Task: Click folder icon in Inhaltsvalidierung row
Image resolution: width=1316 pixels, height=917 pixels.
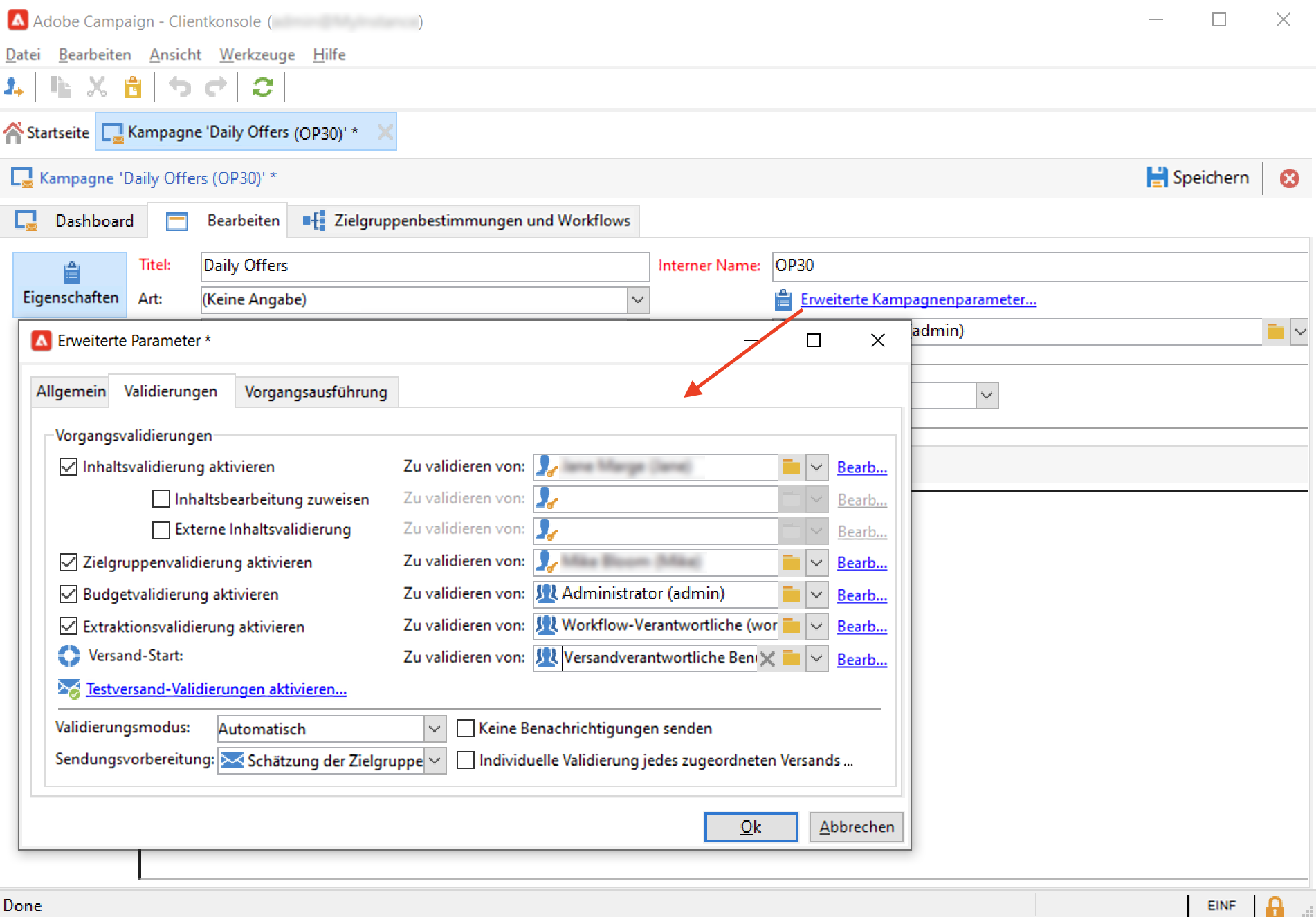Action: click(792, 467)
